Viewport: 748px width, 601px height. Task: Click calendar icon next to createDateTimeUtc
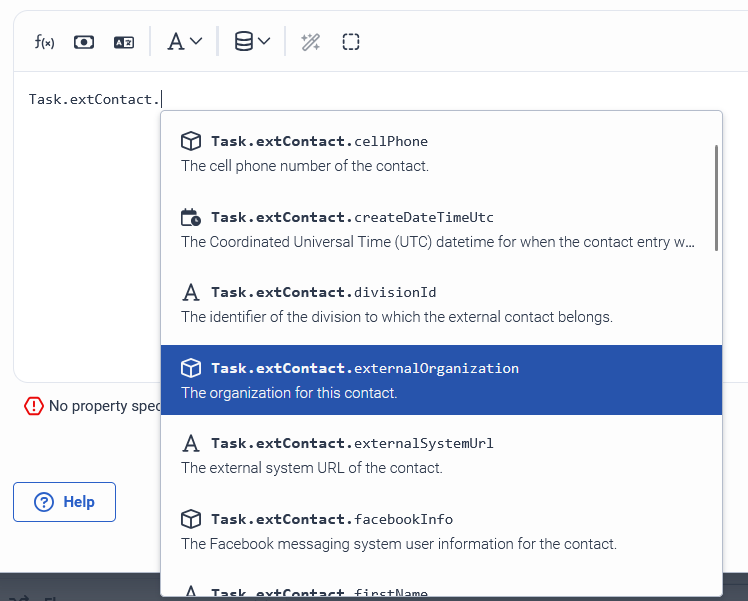pos(190,217)
